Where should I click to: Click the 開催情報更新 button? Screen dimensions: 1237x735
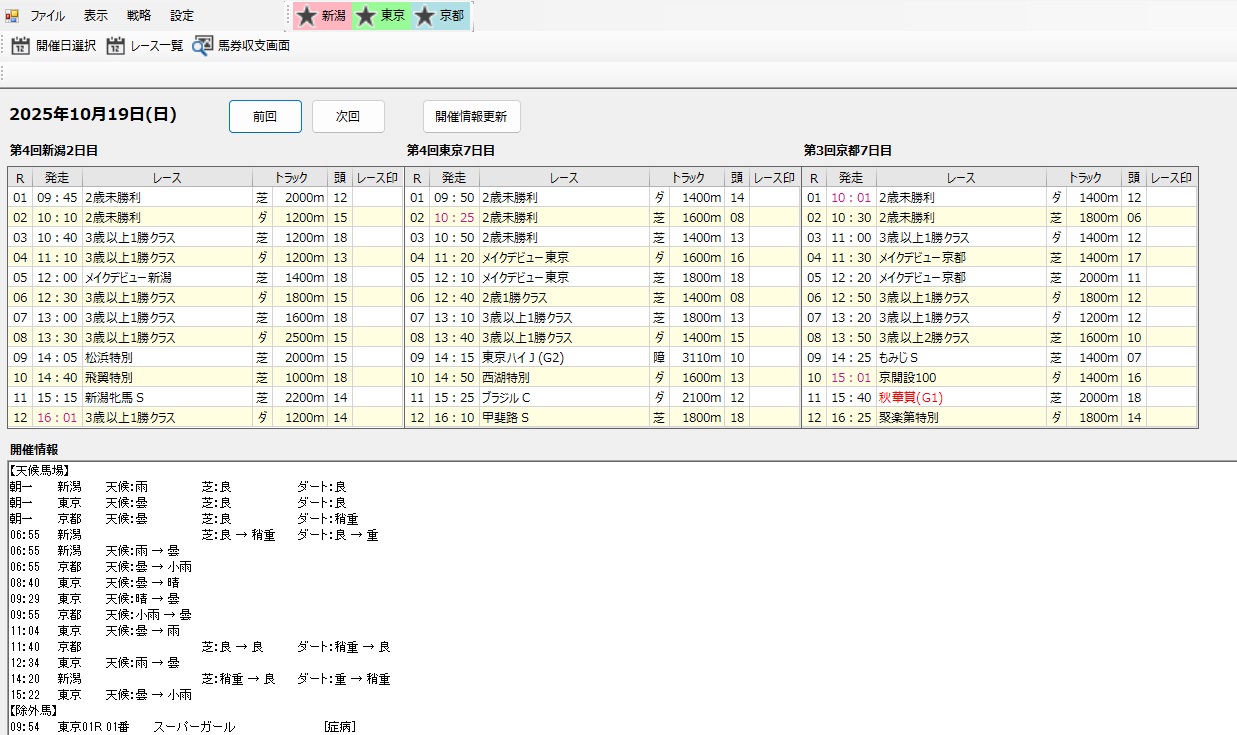click(471, 116)
